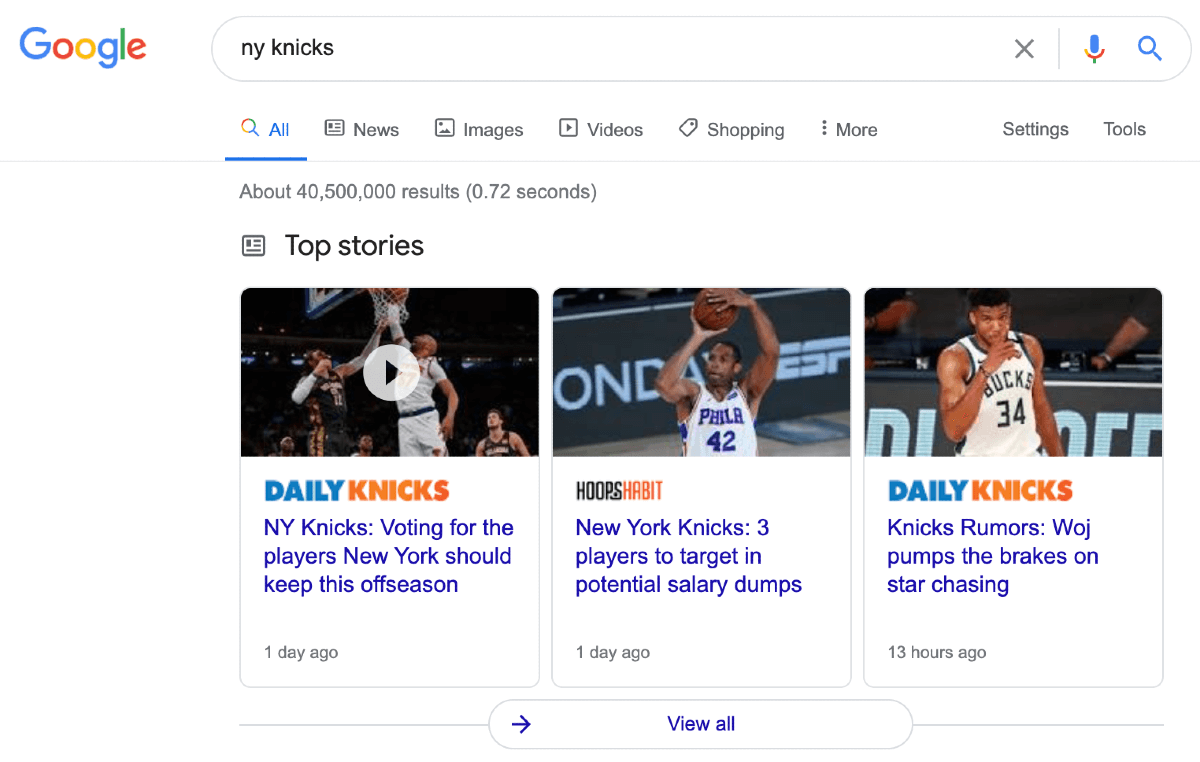Click the HoopsHabit publisher logo
Viewport: 1200px width, 762px height.
tap(619, 490)
